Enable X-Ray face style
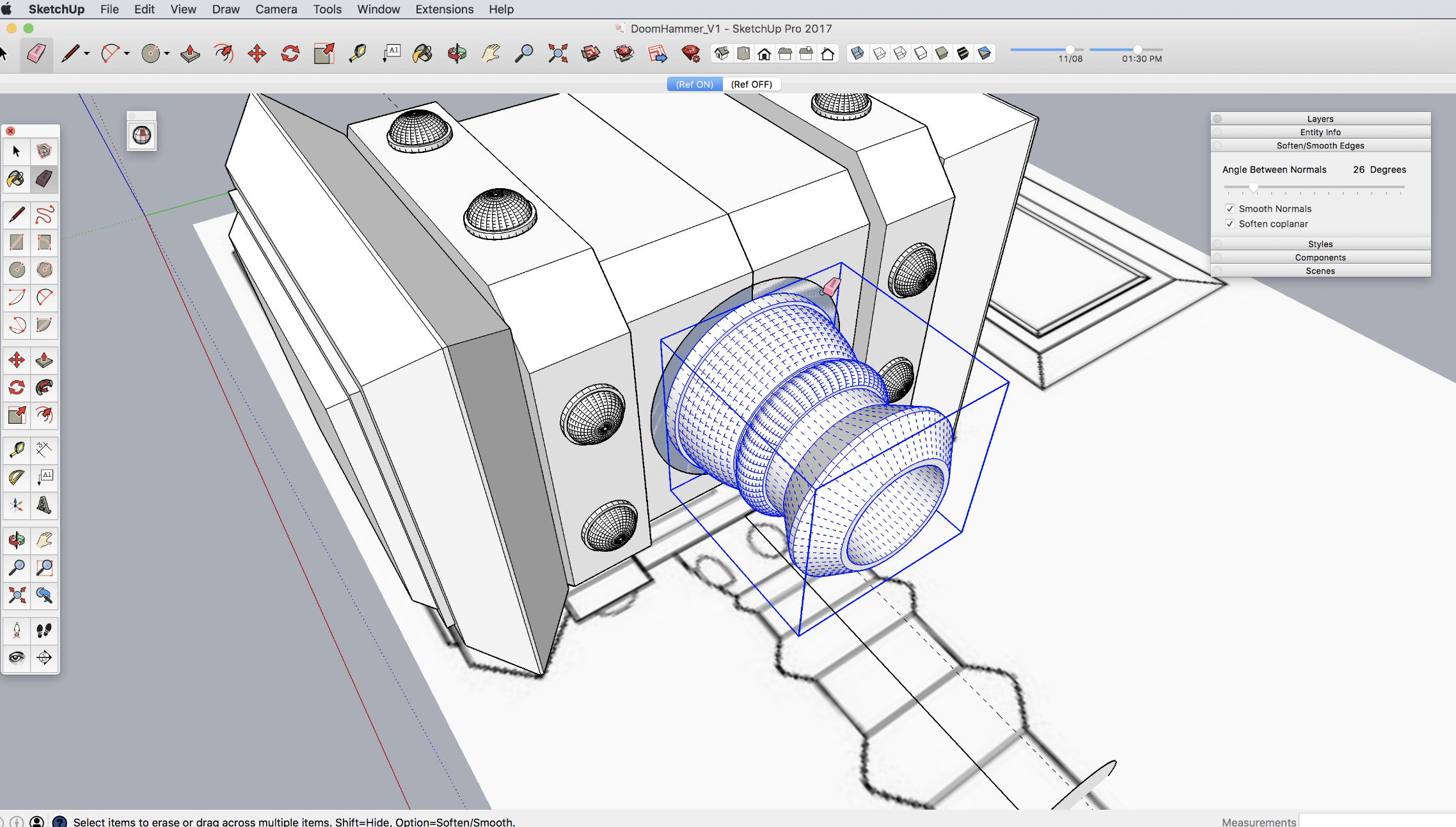 point(858,54)
